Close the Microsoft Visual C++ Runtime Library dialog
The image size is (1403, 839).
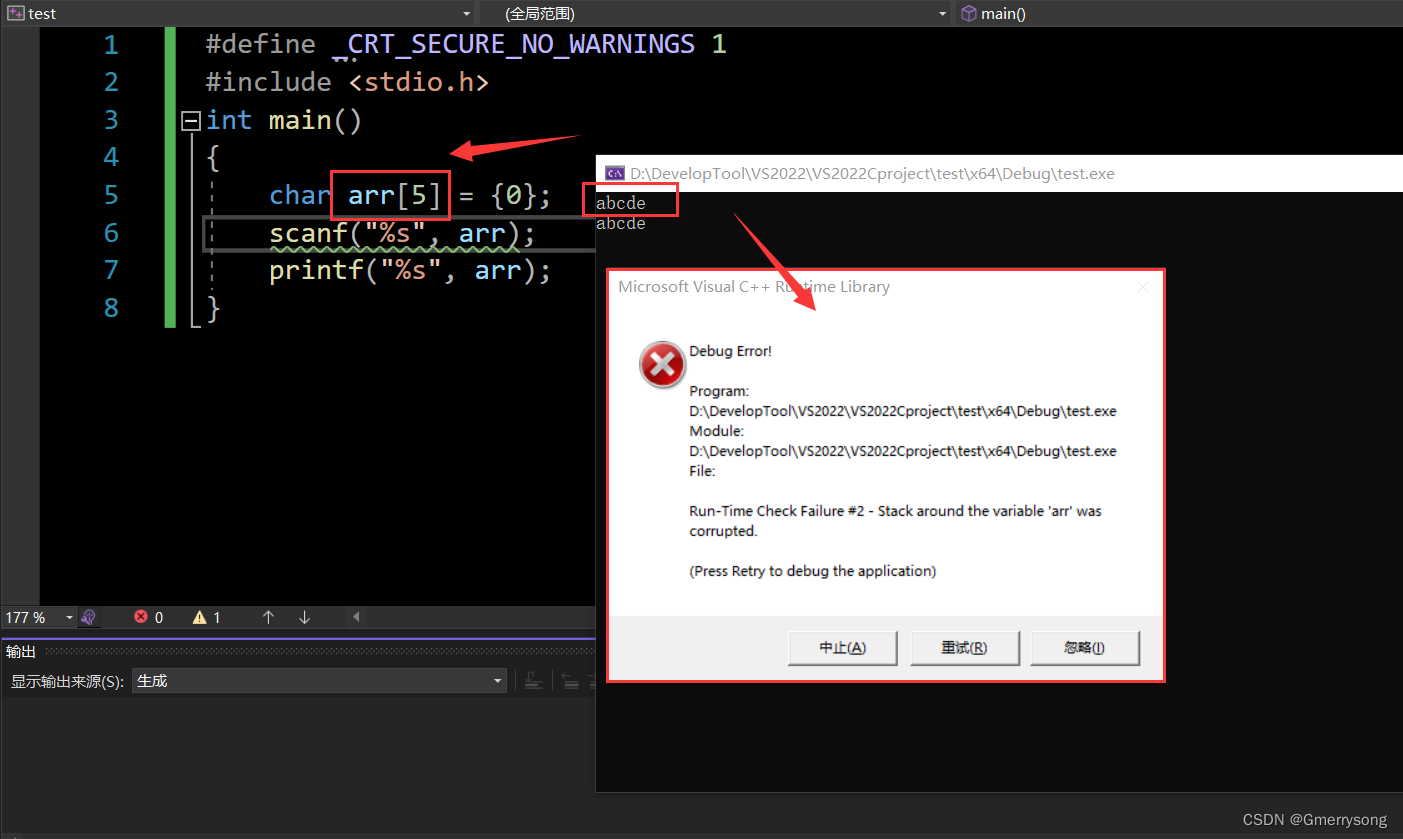[x=1143, y=287]
